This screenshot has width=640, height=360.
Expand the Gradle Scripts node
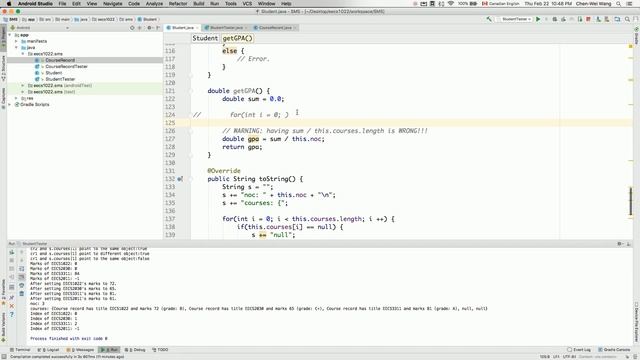[10, 104]
